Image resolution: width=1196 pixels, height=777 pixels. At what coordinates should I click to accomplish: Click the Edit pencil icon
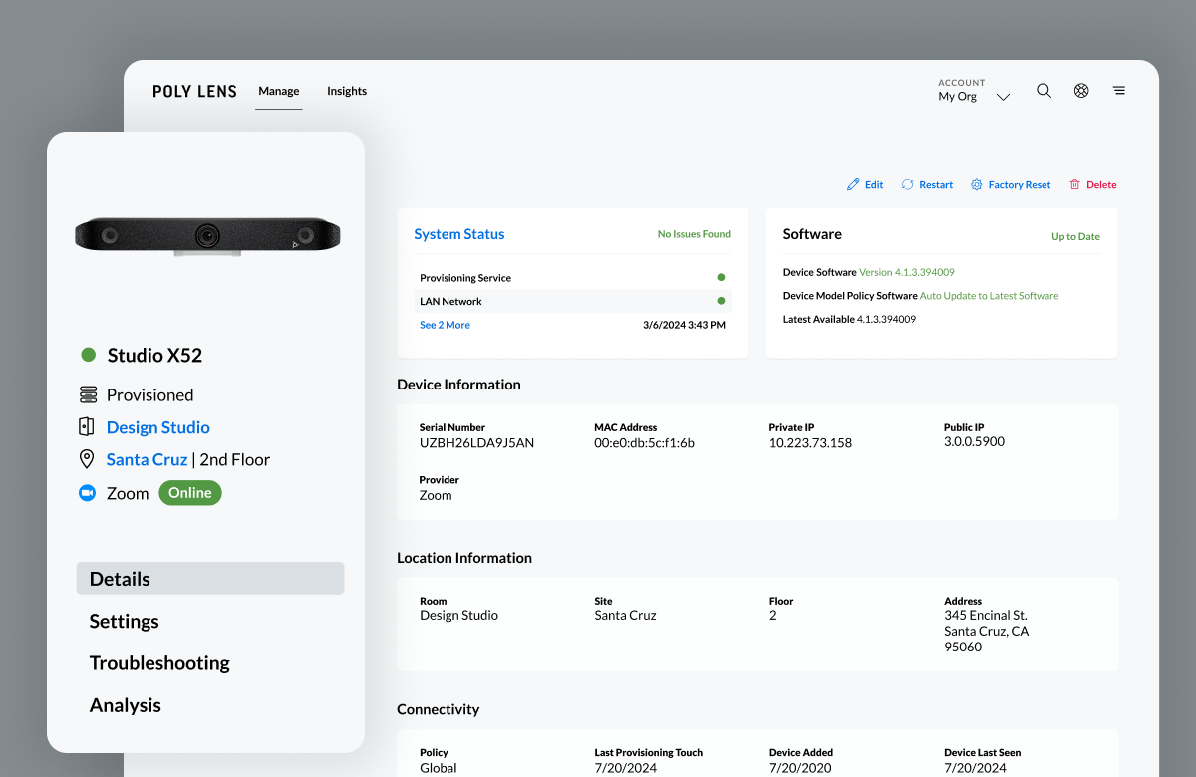853,185
